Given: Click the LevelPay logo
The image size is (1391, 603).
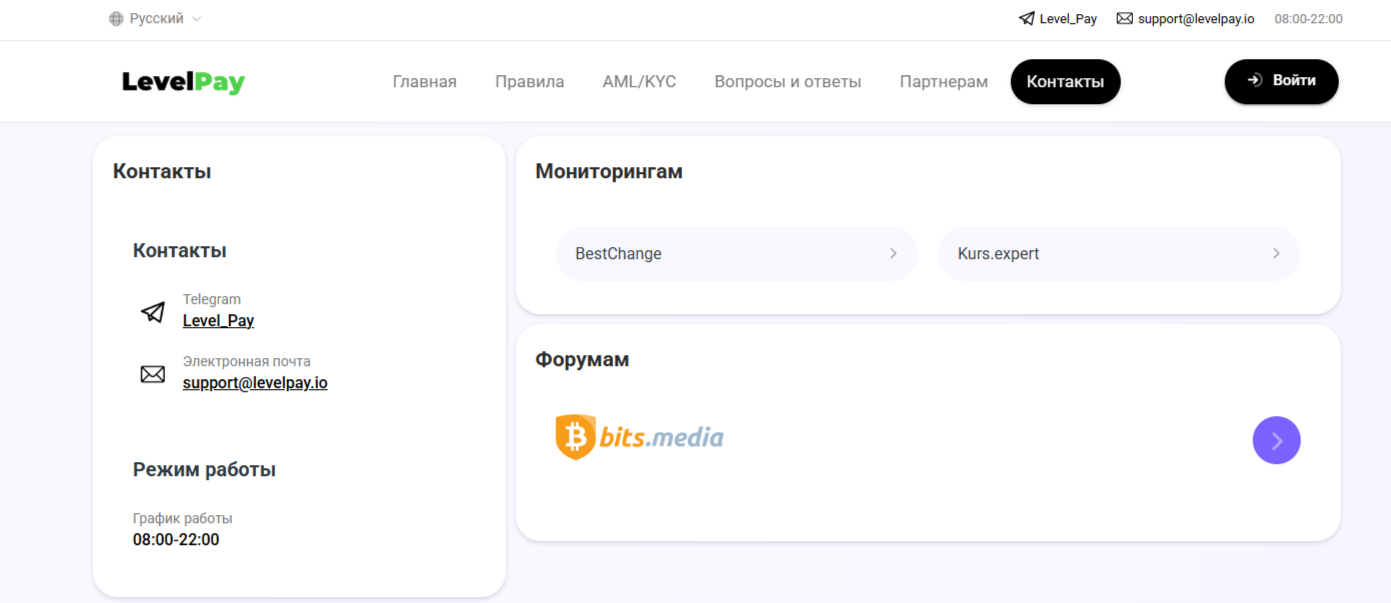Looking at the screenshot, I should point(183,81).
